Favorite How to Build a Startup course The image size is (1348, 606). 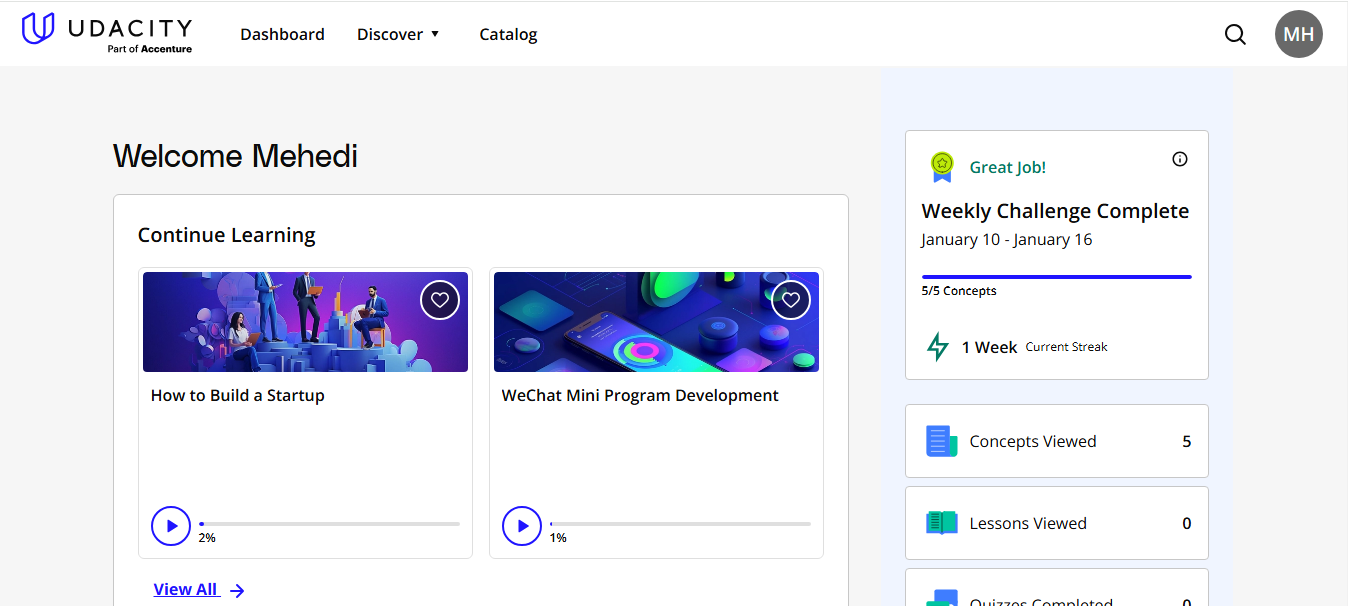click(440, 300)
